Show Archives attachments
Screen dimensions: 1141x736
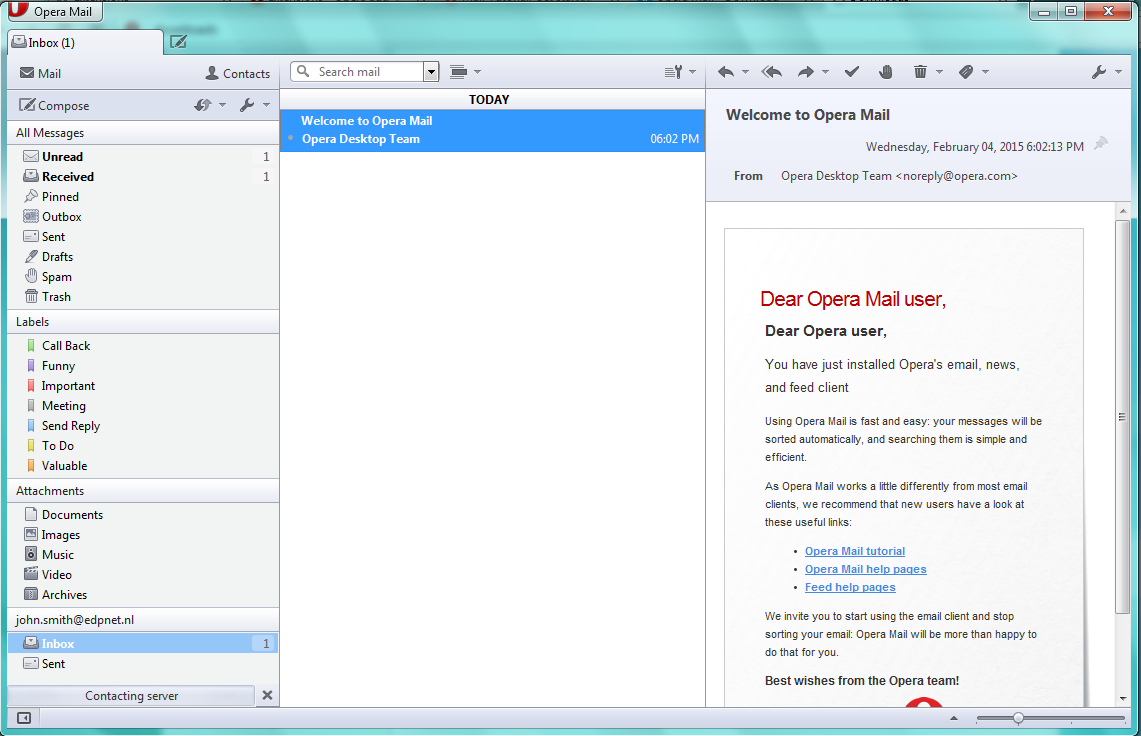coord(143,595)
